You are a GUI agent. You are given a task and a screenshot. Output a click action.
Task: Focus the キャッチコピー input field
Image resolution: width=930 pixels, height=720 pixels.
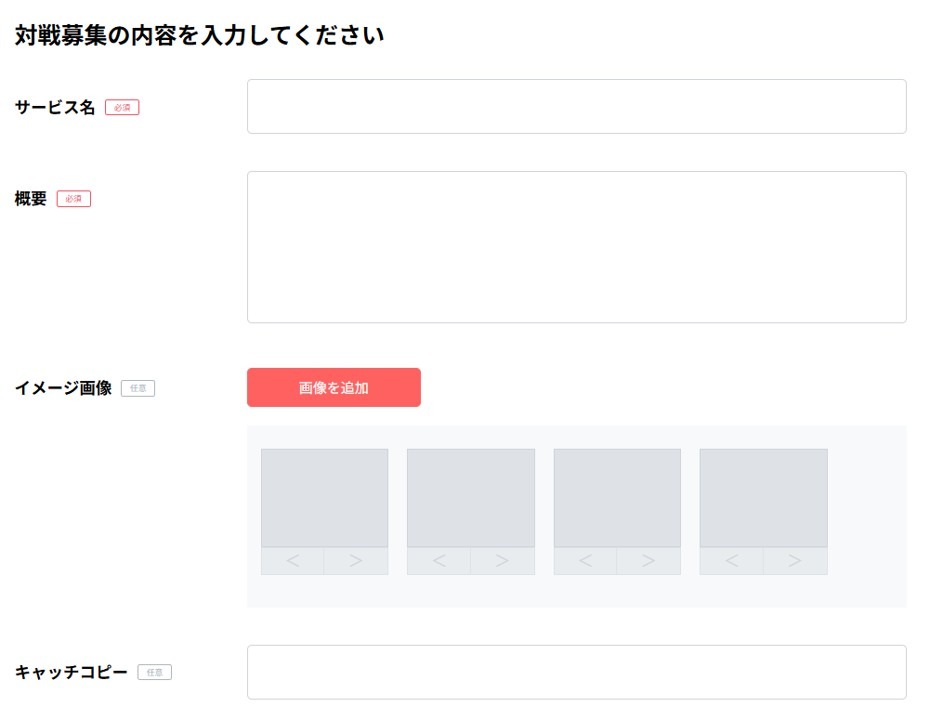(576, 672)
